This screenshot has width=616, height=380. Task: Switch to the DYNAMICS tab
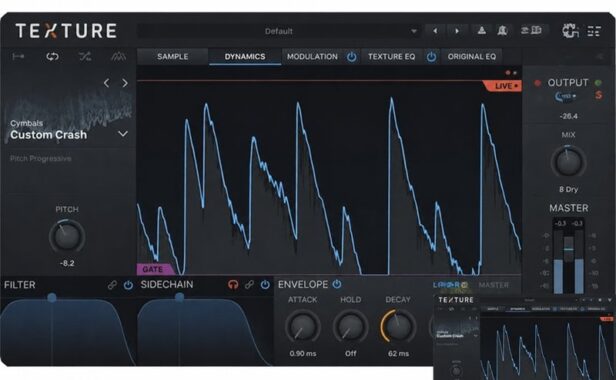245,57
